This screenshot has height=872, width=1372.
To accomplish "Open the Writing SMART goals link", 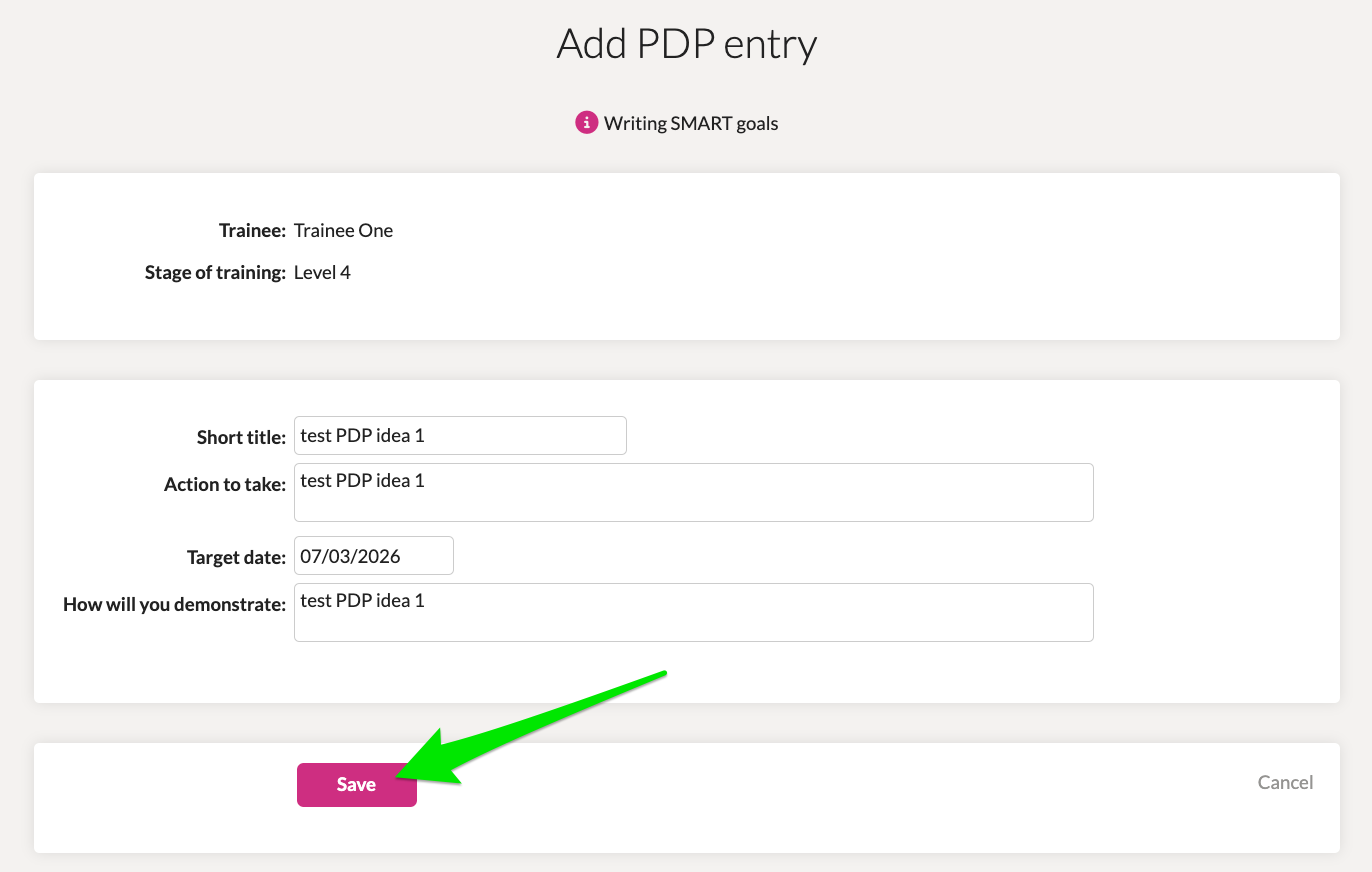I will coord(691,124).
